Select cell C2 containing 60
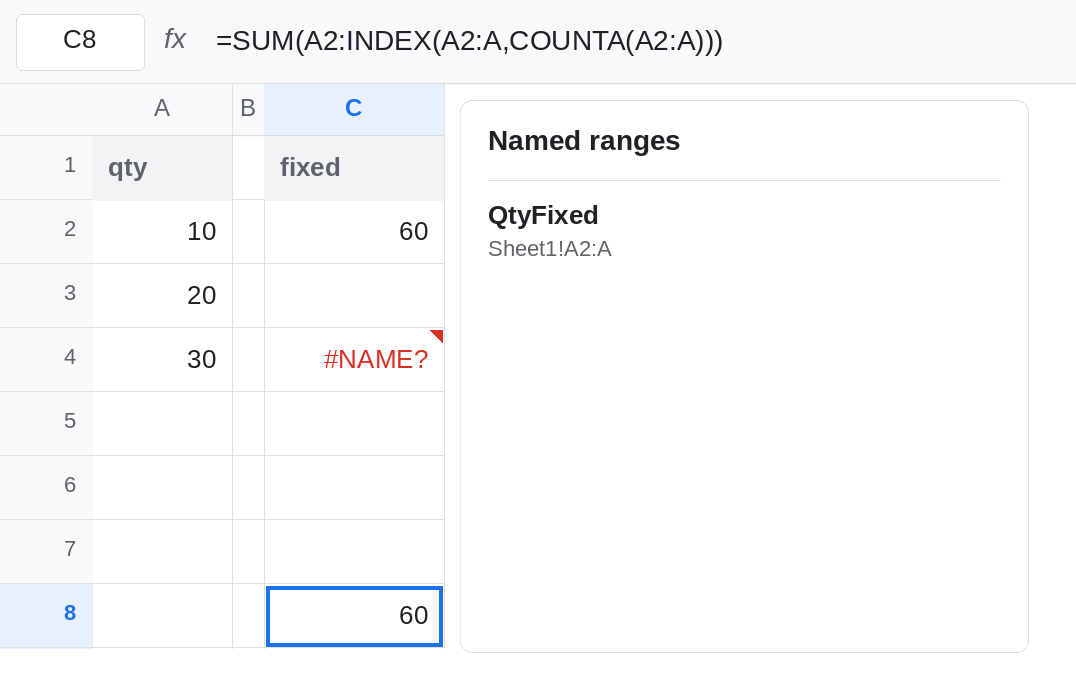 354,231
